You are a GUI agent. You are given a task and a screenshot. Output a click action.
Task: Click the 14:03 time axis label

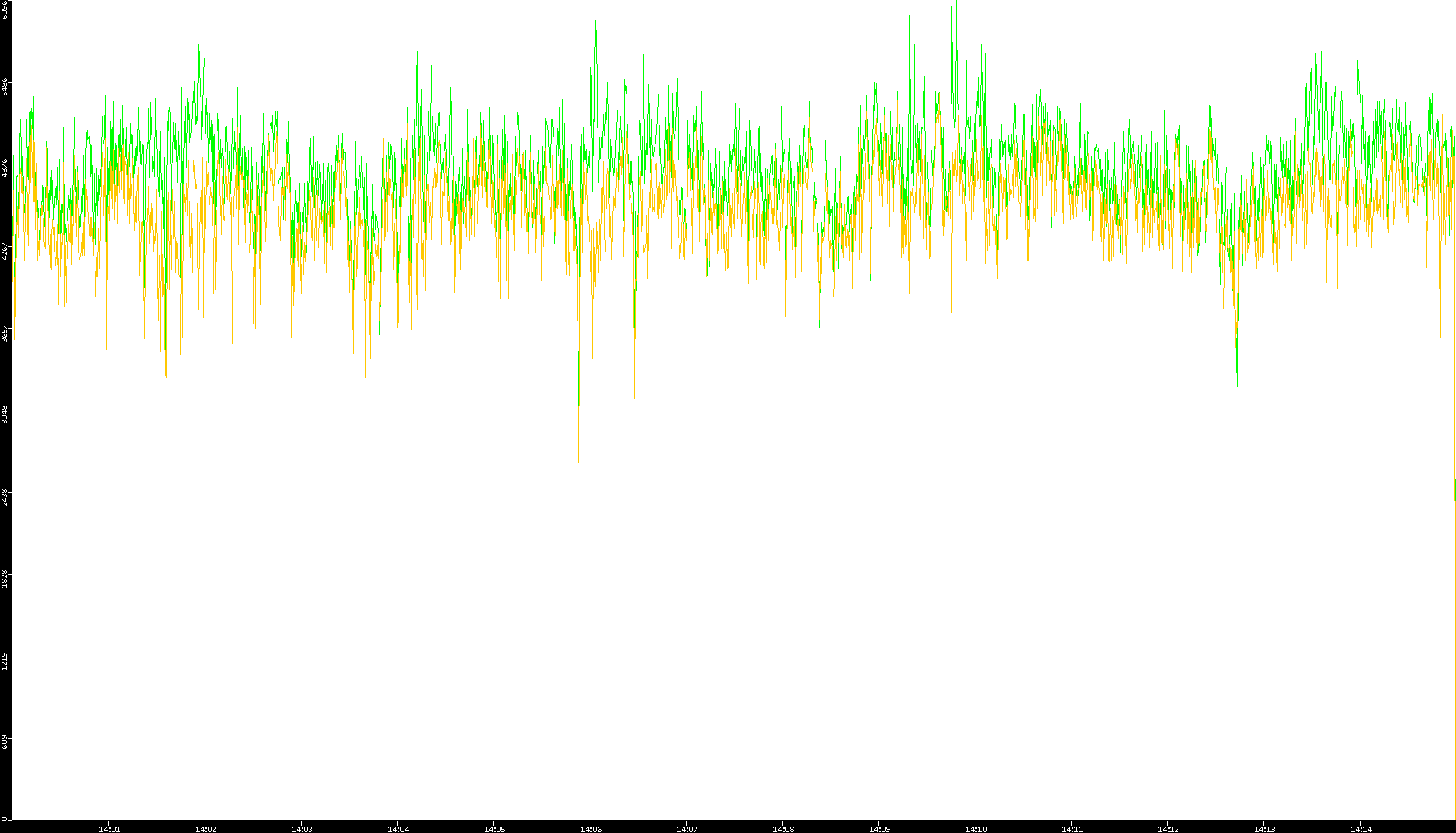click(302, 829)
